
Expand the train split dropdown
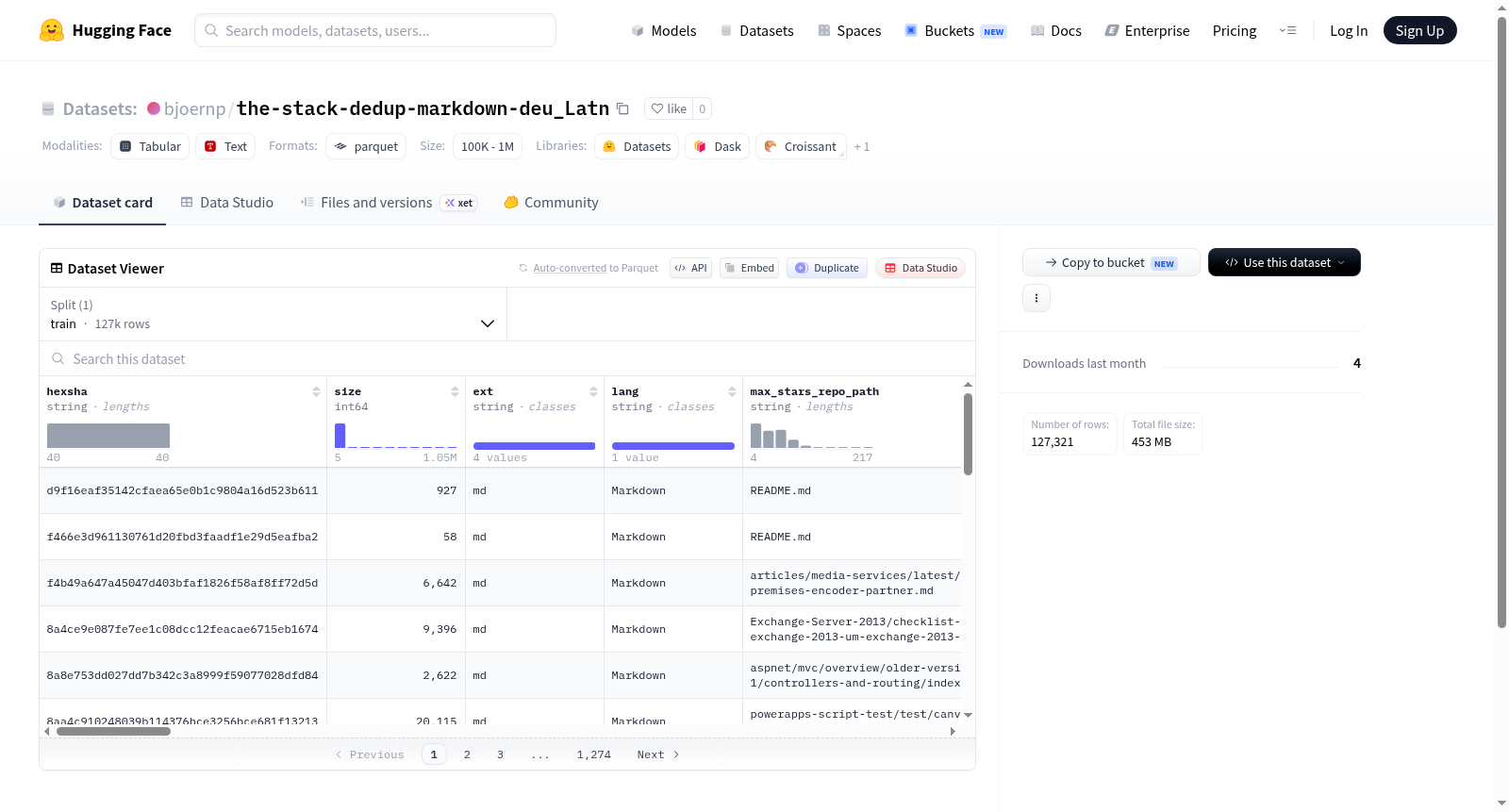tap(273, 314)
